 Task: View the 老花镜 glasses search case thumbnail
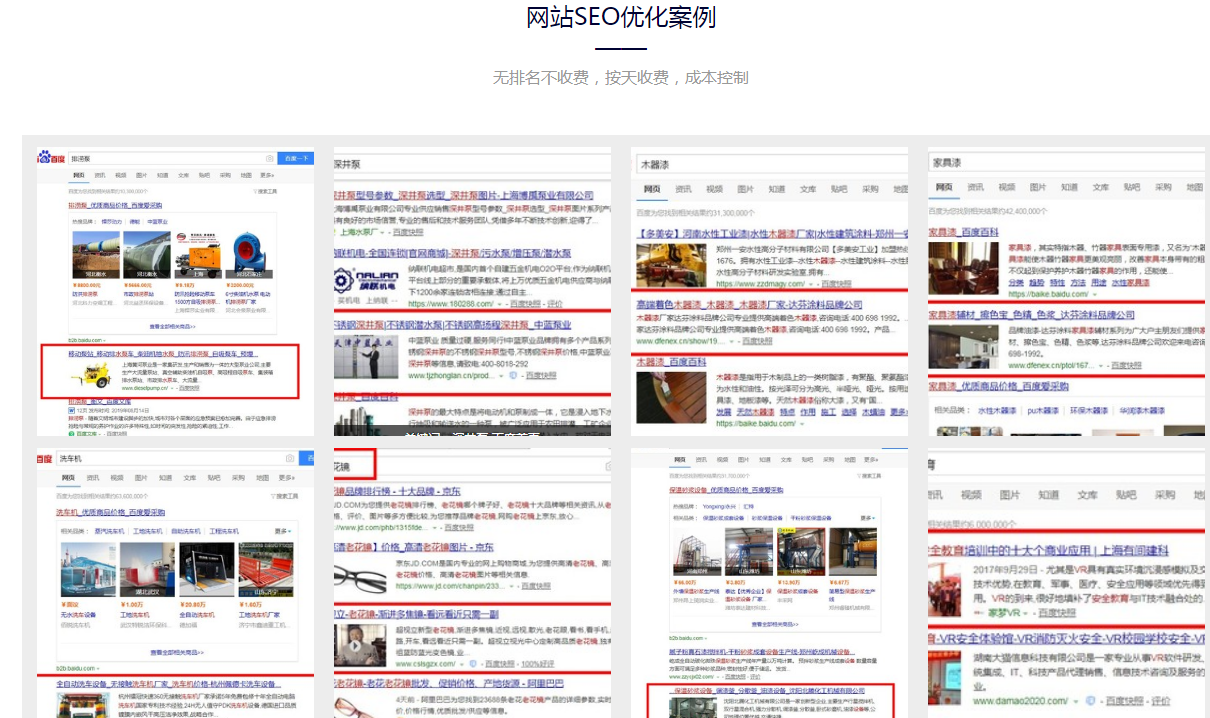pyautogui.click(x=472, y=584)
